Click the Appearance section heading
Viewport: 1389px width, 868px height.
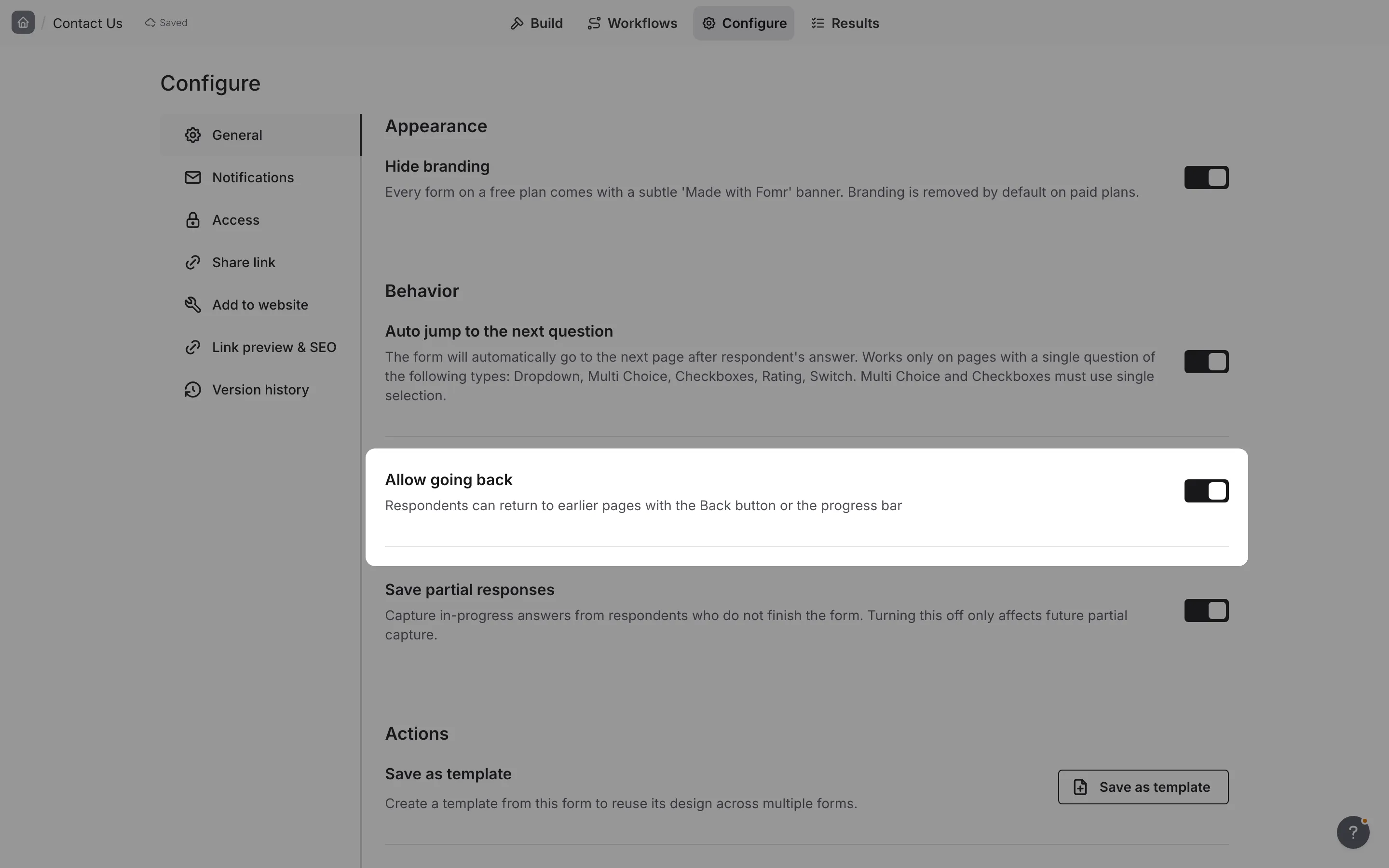pos(436,126)
